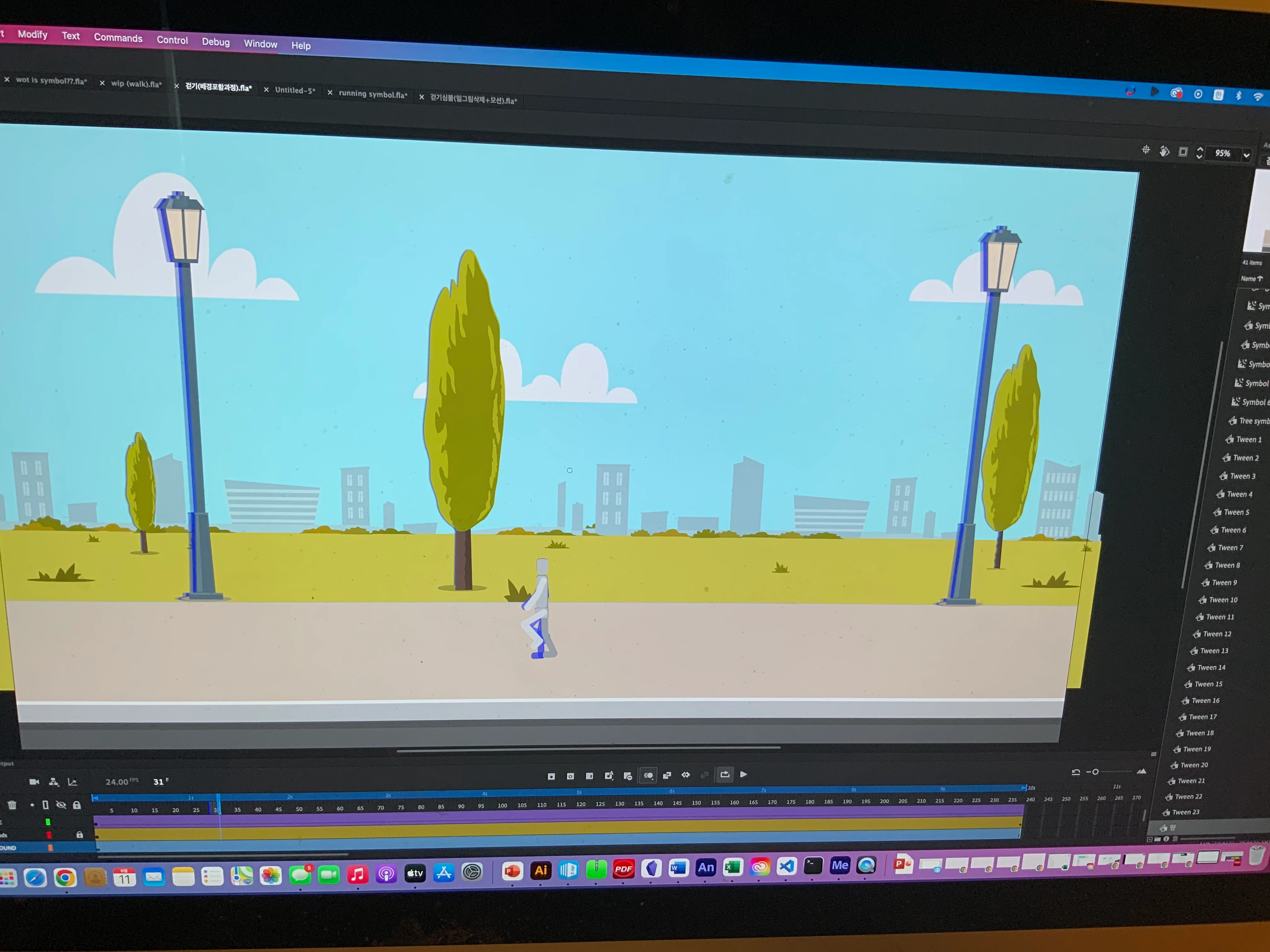Screen dimensions: 1270x952
Task: Click the Center Stage crosshair icon
Action: [x=1145, y=150]
